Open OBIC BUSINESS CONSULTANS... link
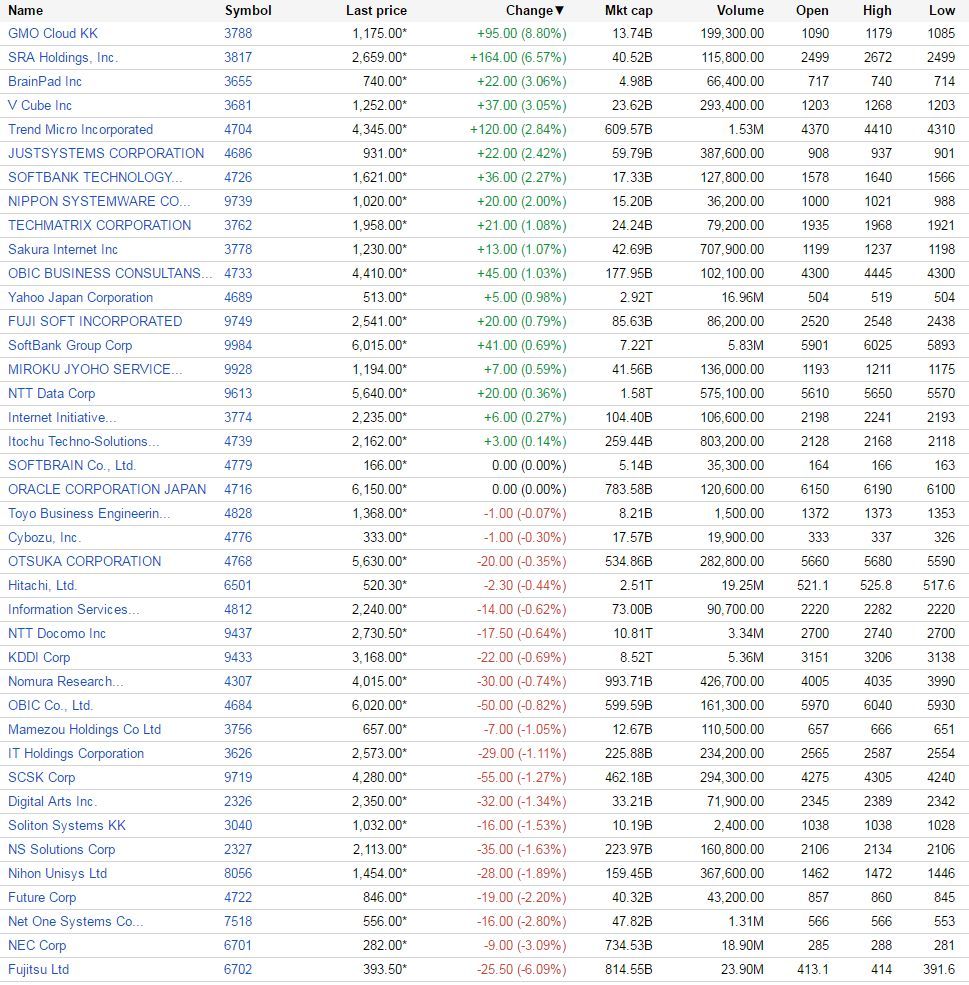 [x=110, y=273]
